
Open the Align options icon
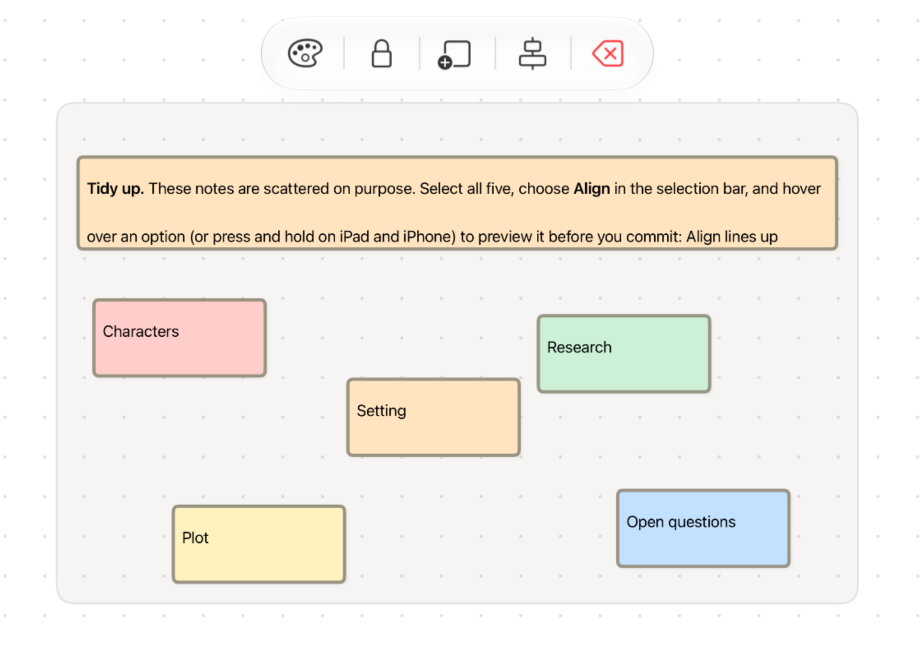tap(532, 53)
